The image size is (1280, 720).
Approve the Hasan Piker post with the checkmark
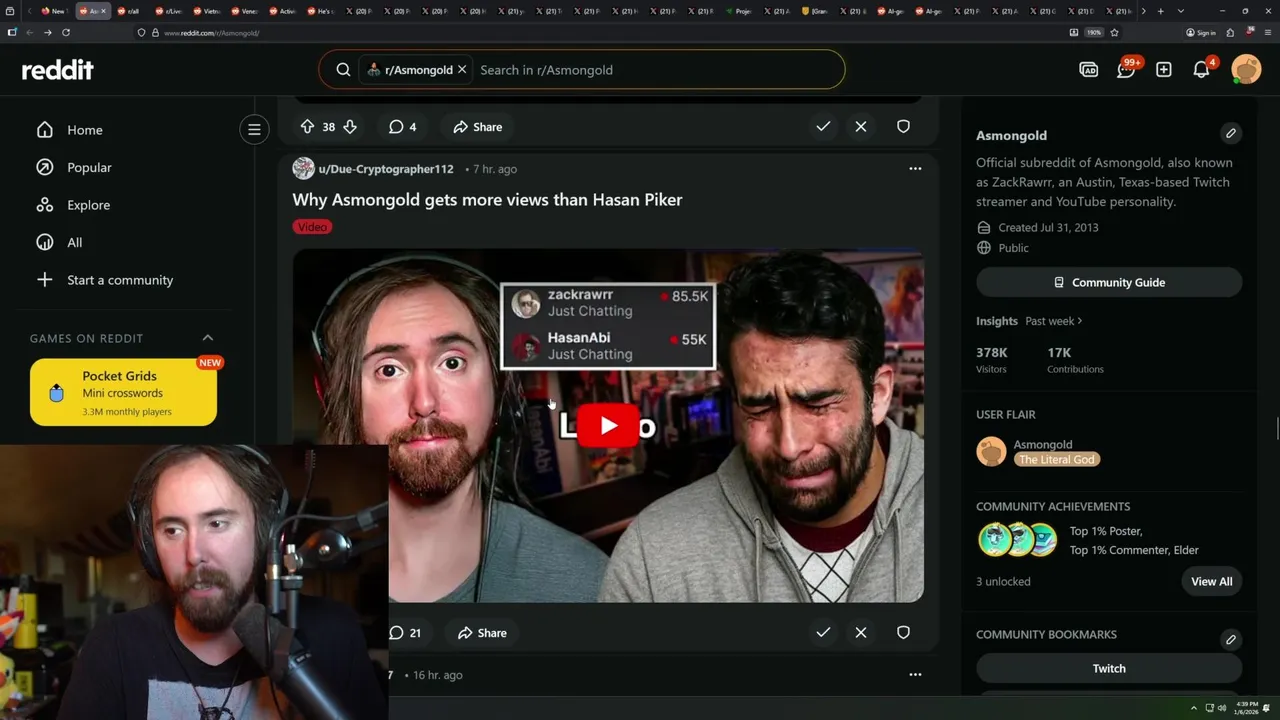[x=823, y=633]
